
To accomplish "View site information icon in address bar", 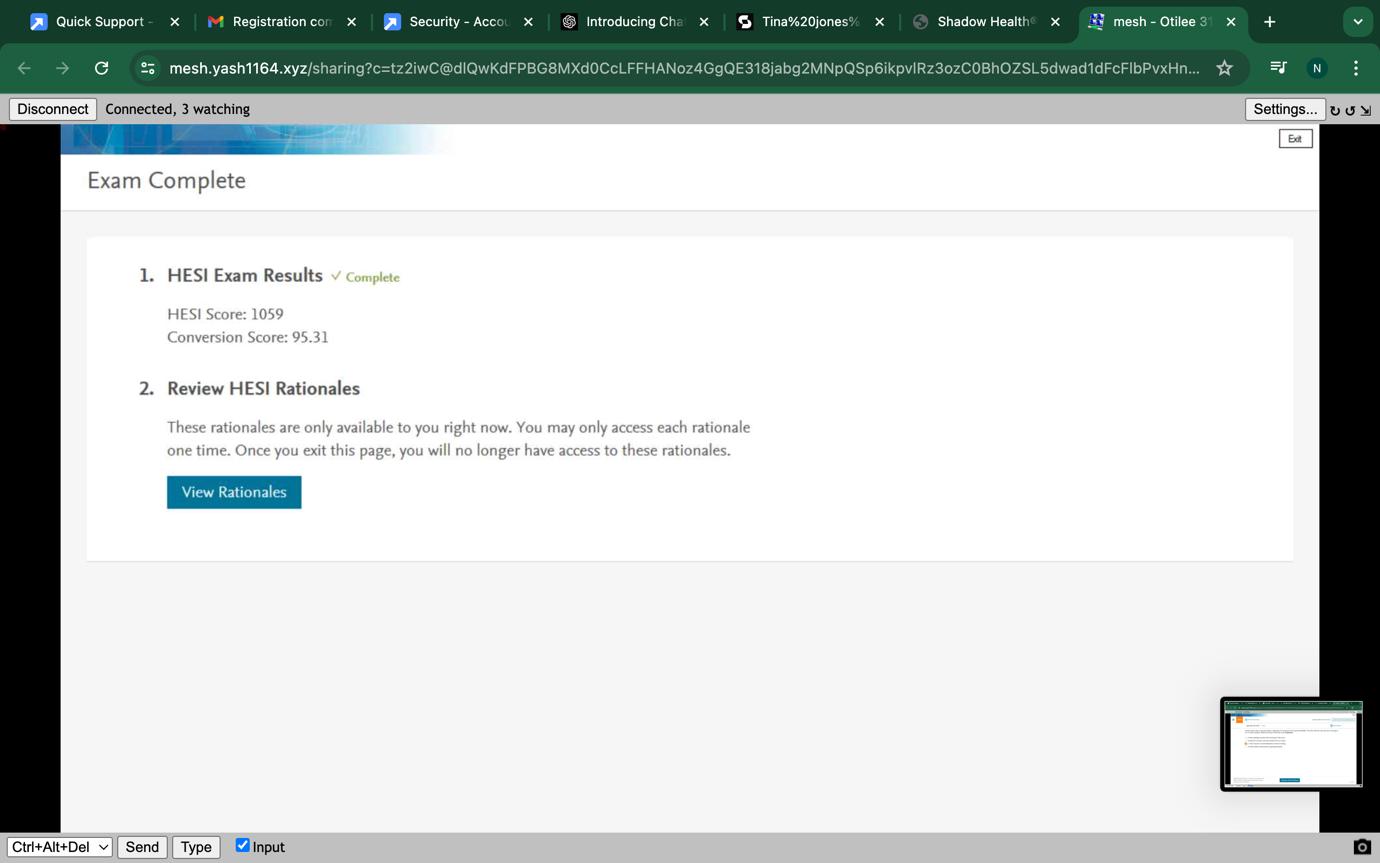I will [148, 68].
